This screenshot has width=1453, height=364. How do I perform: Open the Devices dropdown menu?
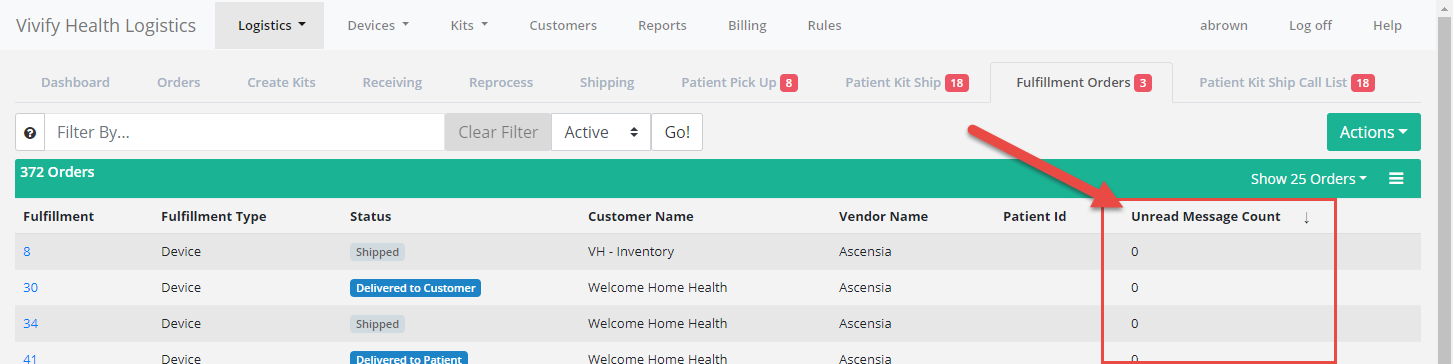click(x=378, y=25)
